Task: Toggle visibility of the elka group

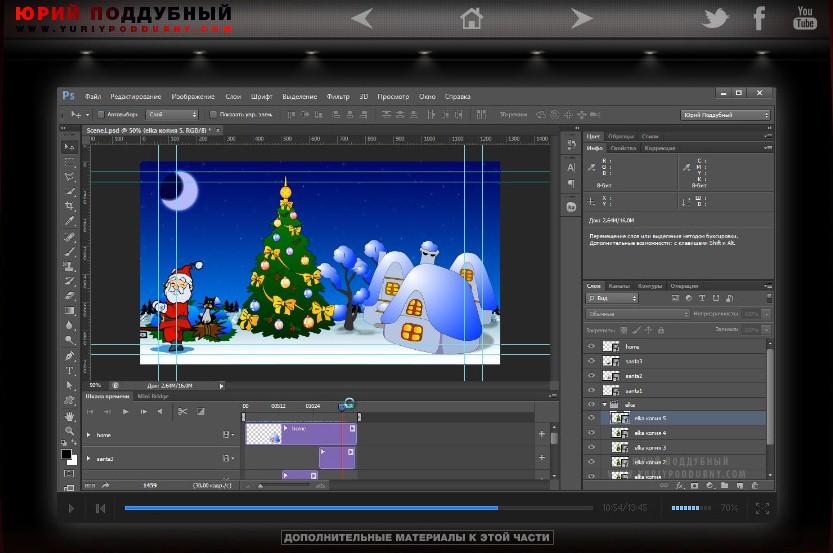Action: (x=591, y=404)
